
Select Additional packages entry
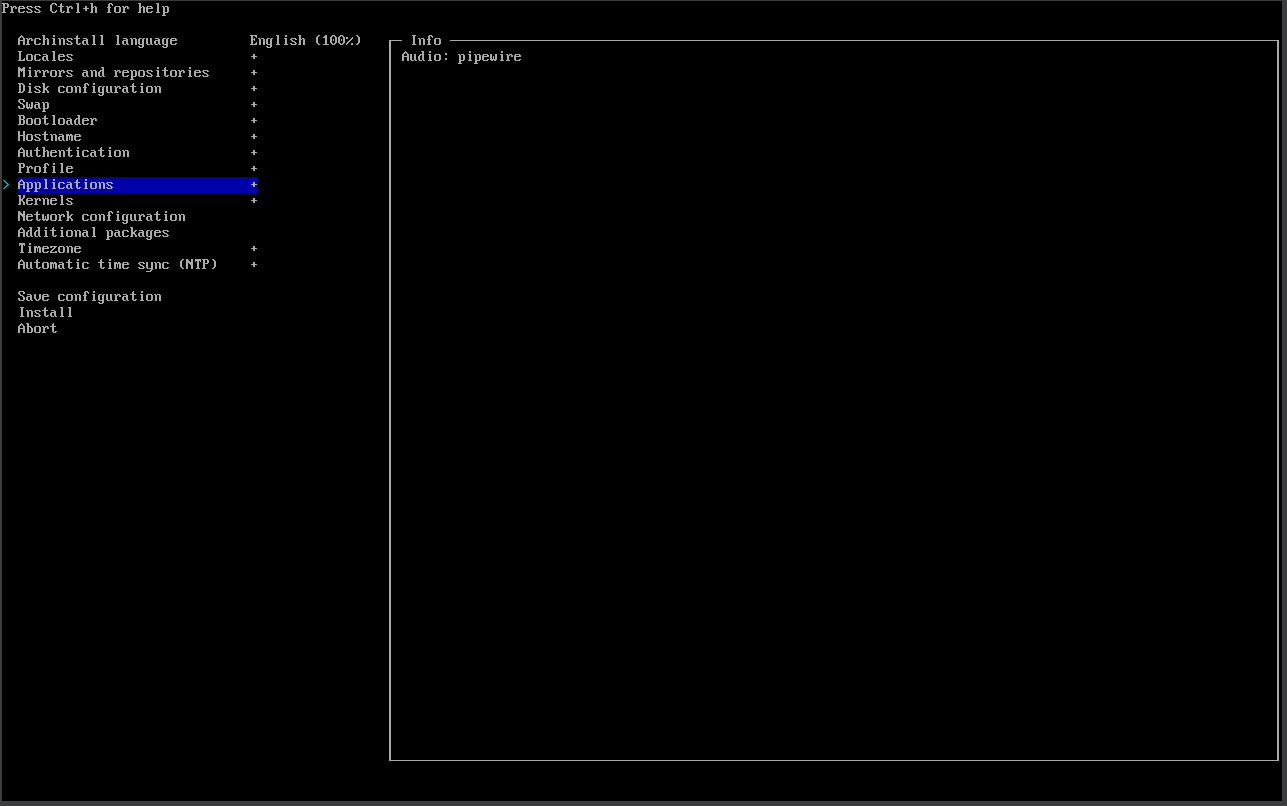pos(93,233)
